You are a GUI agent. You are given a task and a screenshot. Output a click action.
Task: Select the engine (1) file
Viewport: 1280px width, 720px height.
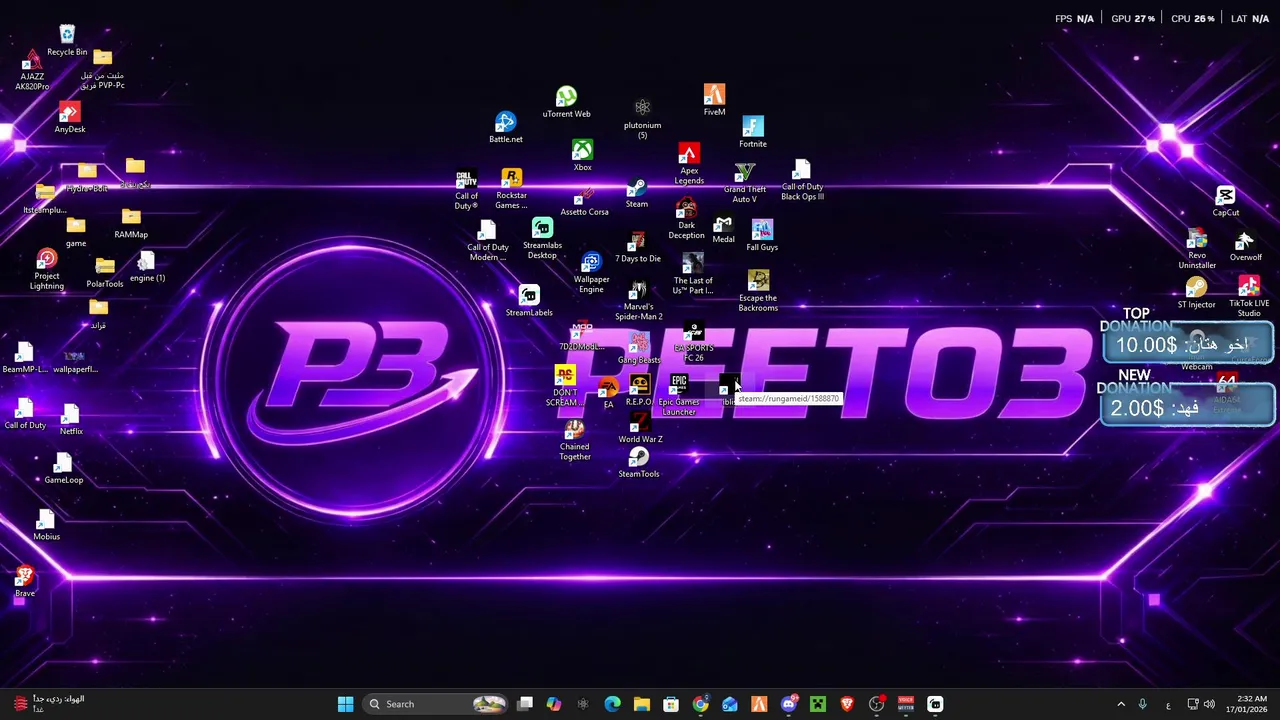147,266
